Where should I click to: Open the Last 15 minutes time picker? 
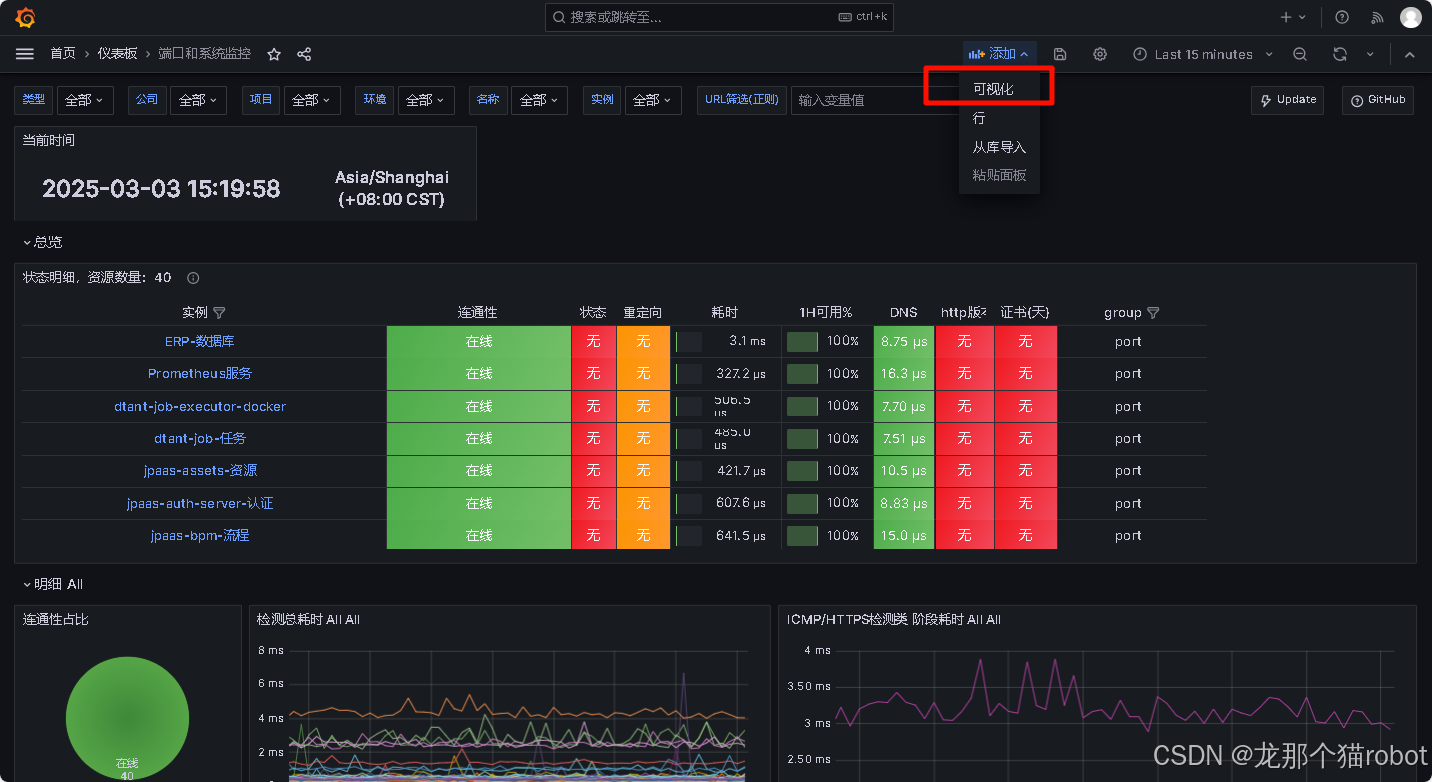[1203, 54]
